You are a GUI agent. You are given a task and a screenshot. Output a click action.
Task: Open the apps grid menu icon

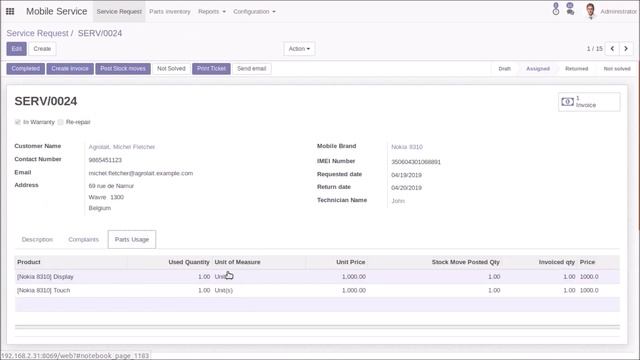tap(10, 11)
